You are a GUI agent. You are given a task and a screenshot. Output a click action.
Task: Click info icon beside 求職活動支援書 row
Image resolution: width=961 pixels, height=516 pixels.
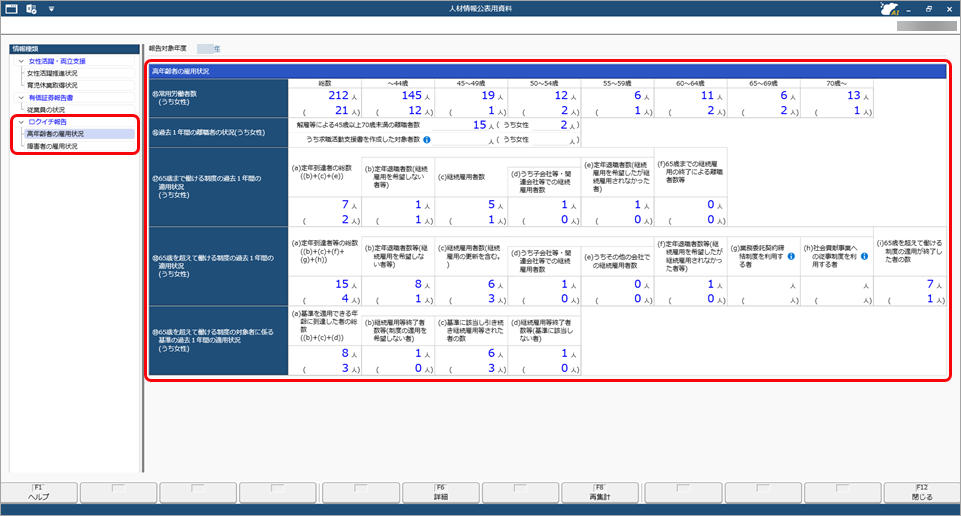click(x=427, y=140)
